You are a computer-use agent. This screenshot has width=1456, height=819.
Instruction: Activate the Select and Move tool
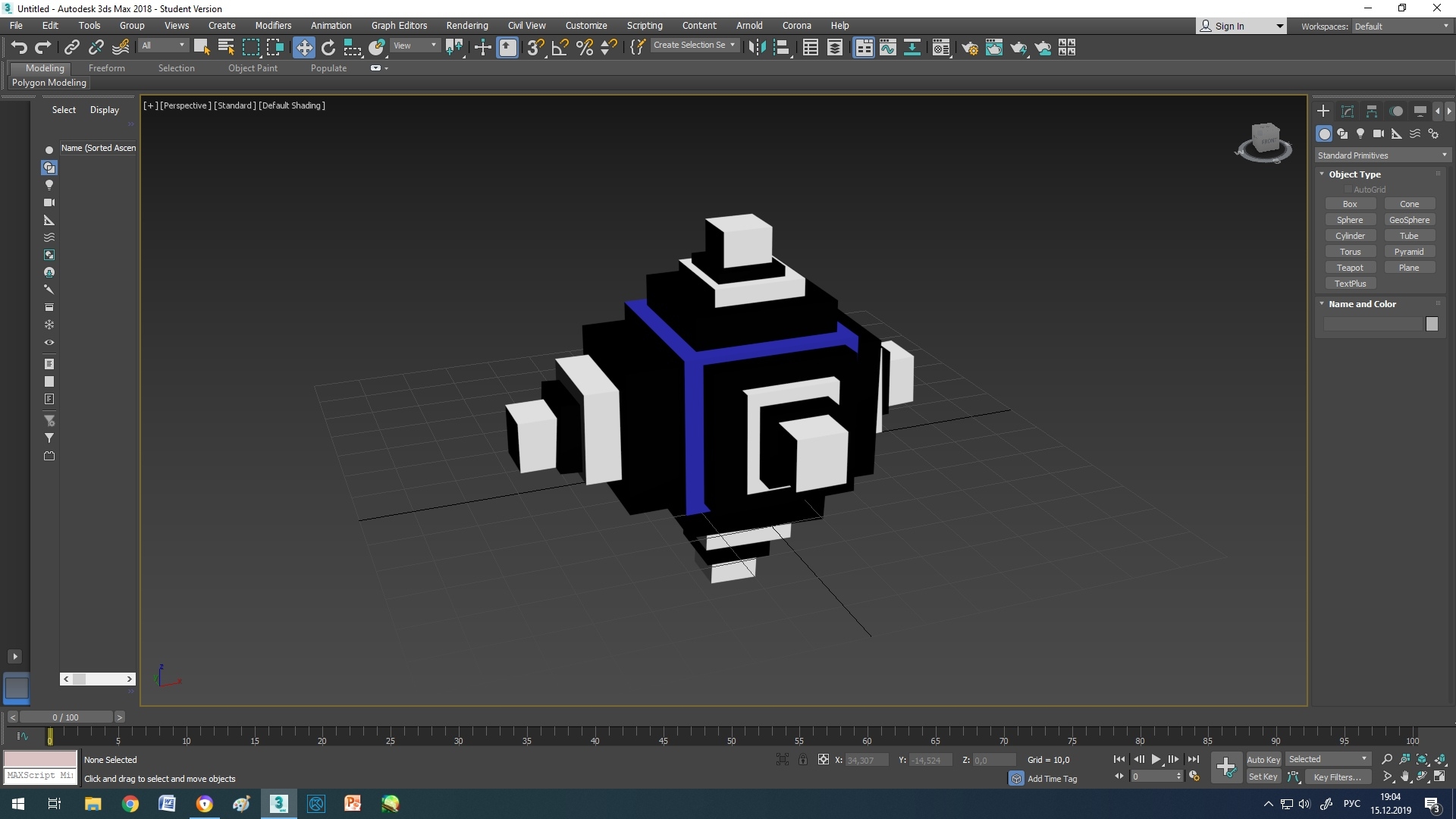(303, 48)
